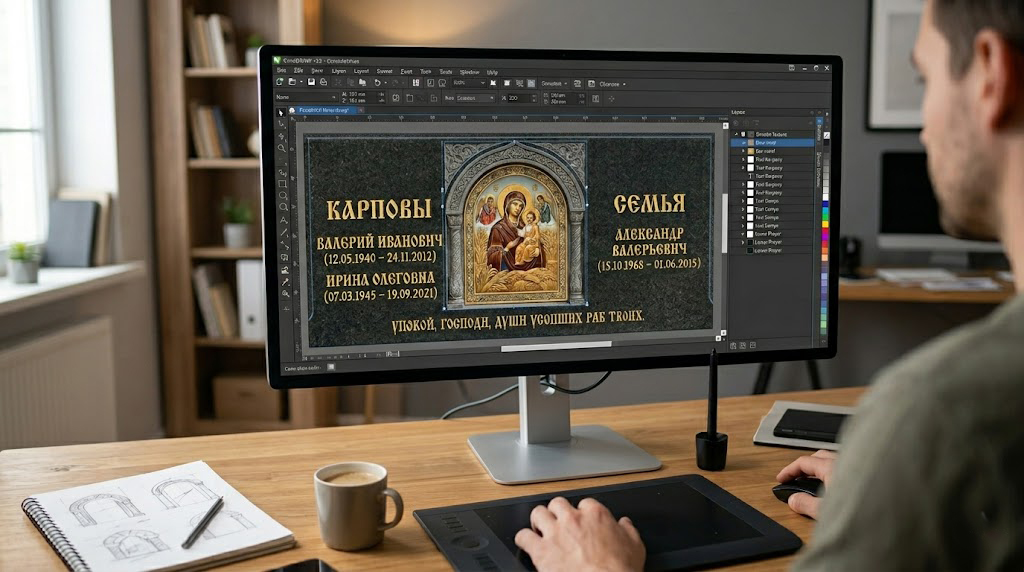Screen dimensions: 1024x572
Task: Select the Rectangle tool in toolbox
Action: pyautogui.click(x=283, y=183)
